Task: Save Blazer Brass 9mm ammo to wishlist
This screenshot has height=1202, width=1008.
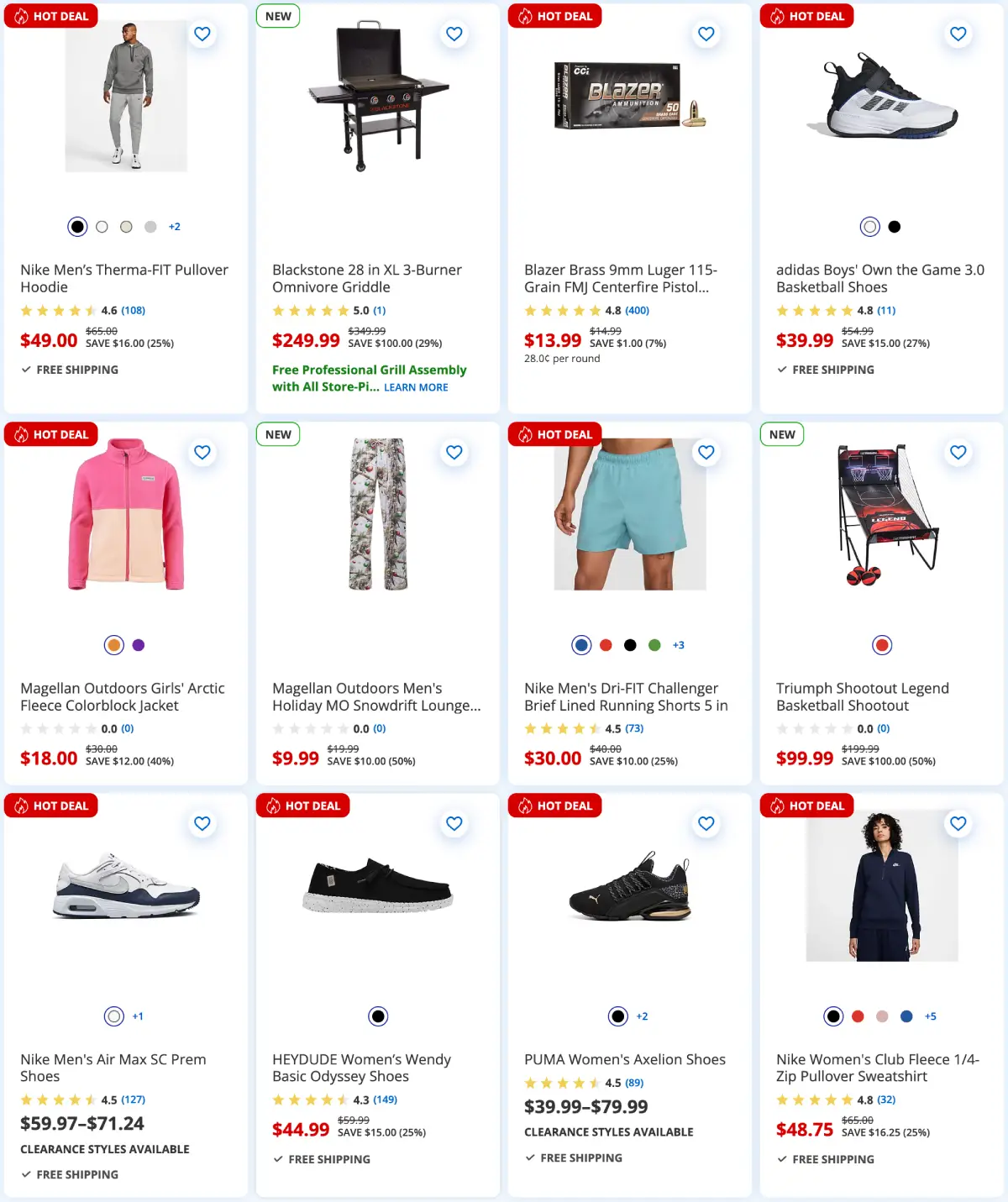Action: [x=706, y=34]
